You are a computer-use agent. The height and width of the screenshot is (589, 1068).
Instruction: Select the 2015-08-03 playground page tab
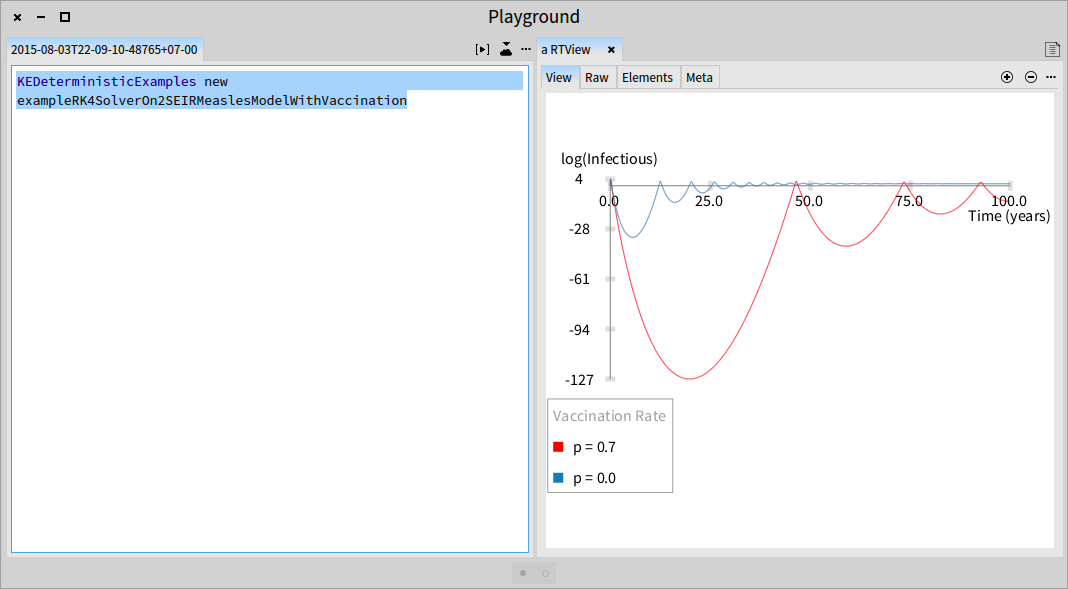(104, 50)
